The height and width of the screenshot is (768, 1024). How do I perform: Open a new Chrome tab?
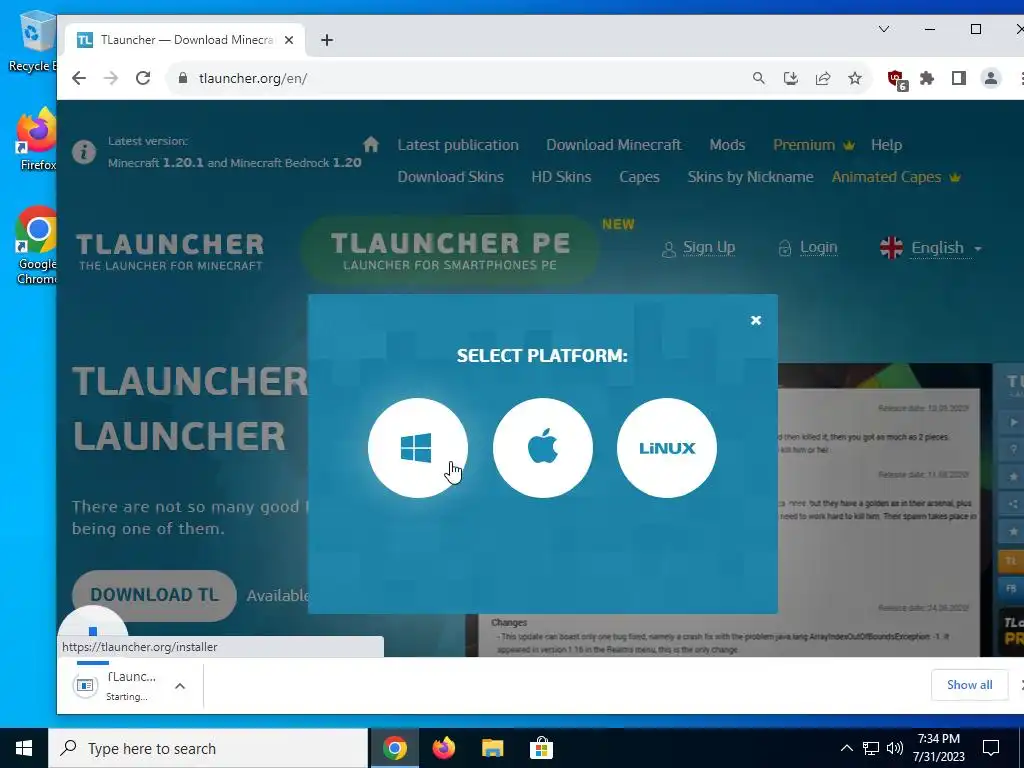pyautogui.click(x=327, y=40)
